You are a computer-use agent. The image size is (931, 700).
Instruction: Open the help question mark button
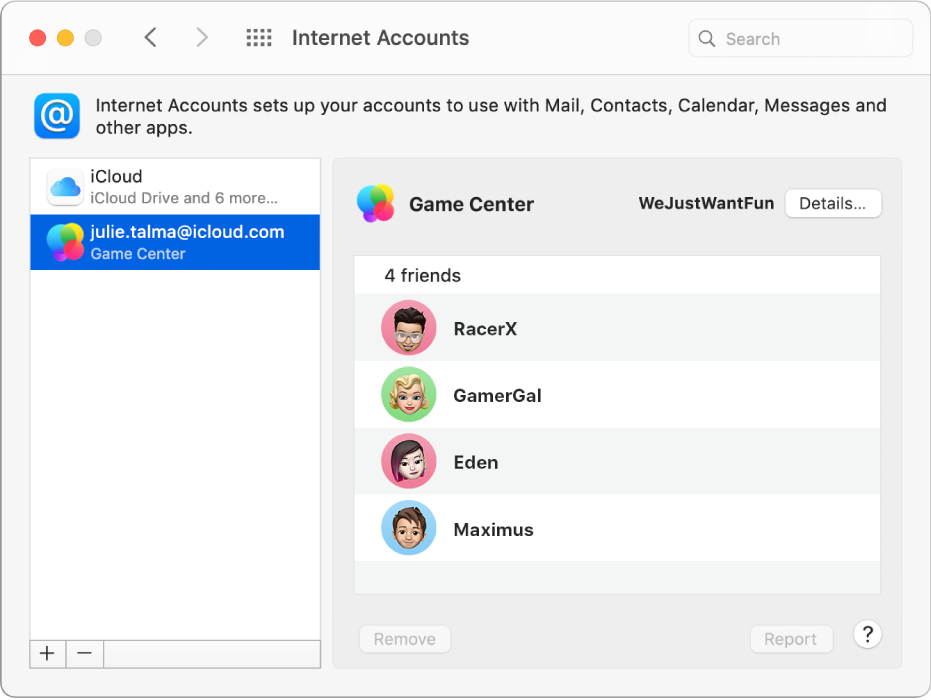[867, 634]
